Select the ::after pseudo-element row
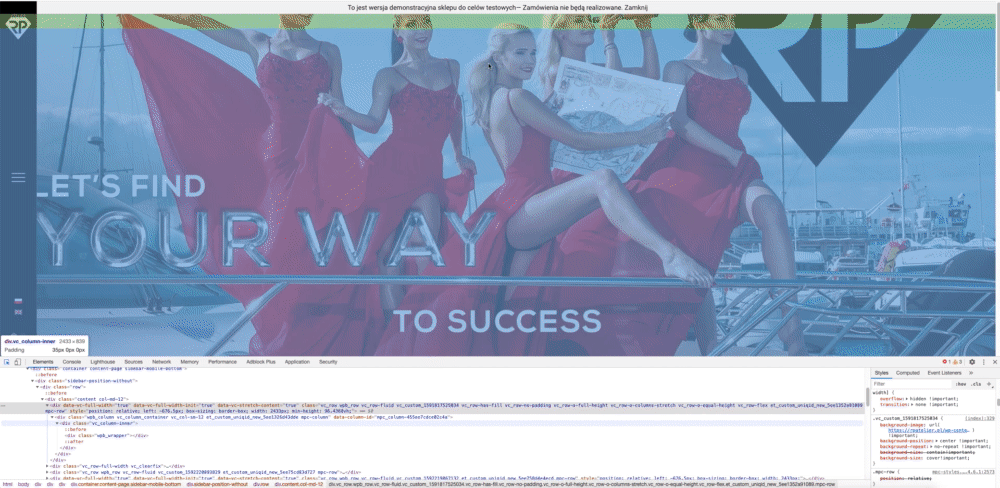Screen dimensions: 1000x488 click(75, 441)
